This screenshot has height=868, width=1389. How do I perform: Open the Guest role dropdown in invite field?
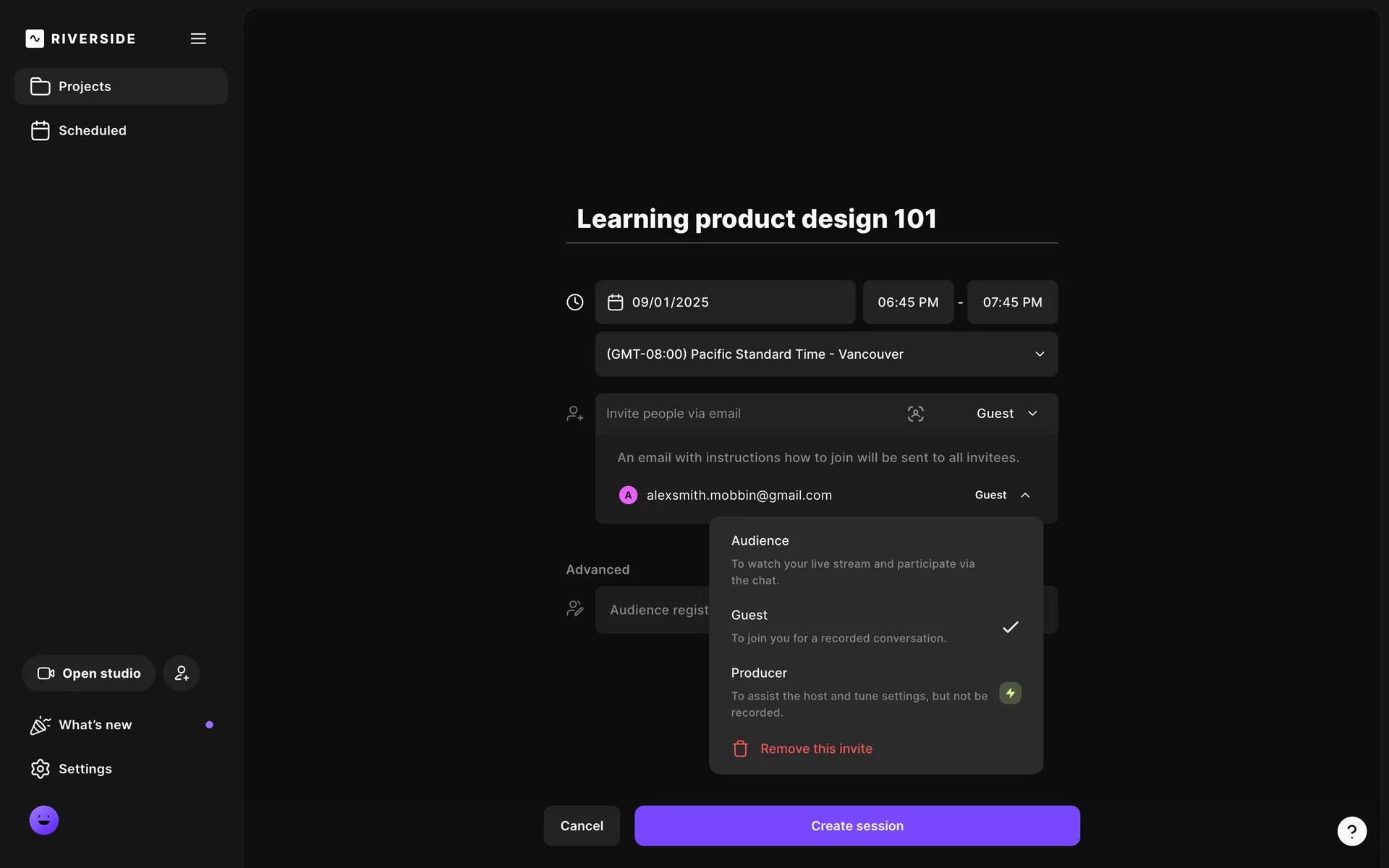click(x=1006, y=414)
